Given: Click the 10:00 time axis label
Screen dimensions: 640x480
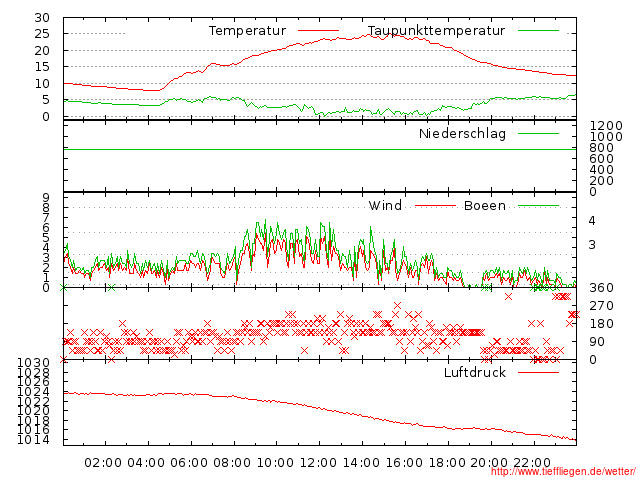Looking at the screenshot, I should click(275, 463).
